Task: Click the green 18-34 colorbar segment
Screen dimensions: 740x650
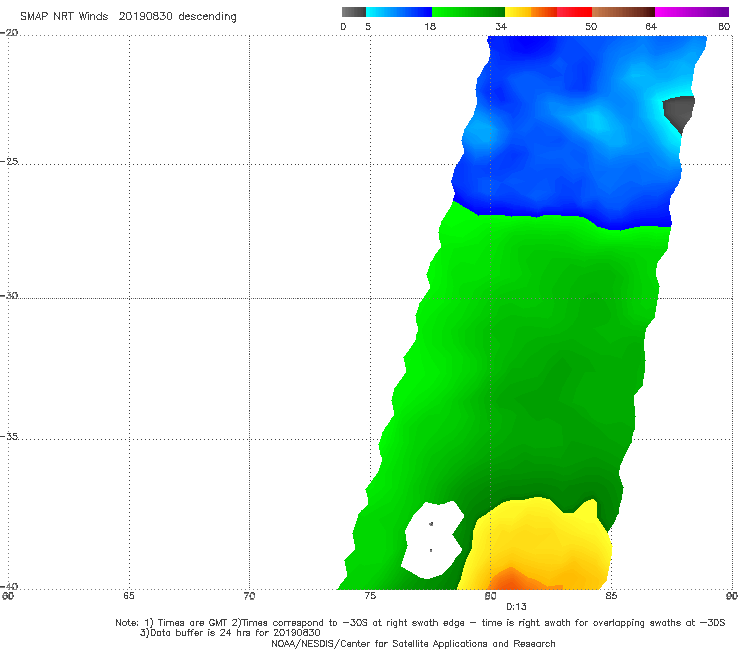Action: 468,12
